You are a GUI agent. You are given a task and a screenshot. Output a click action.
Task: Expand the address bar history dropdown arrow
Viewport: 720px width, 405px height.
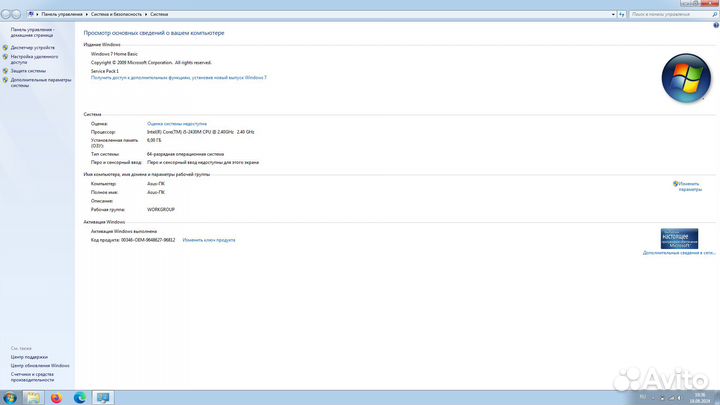[613, 15]
